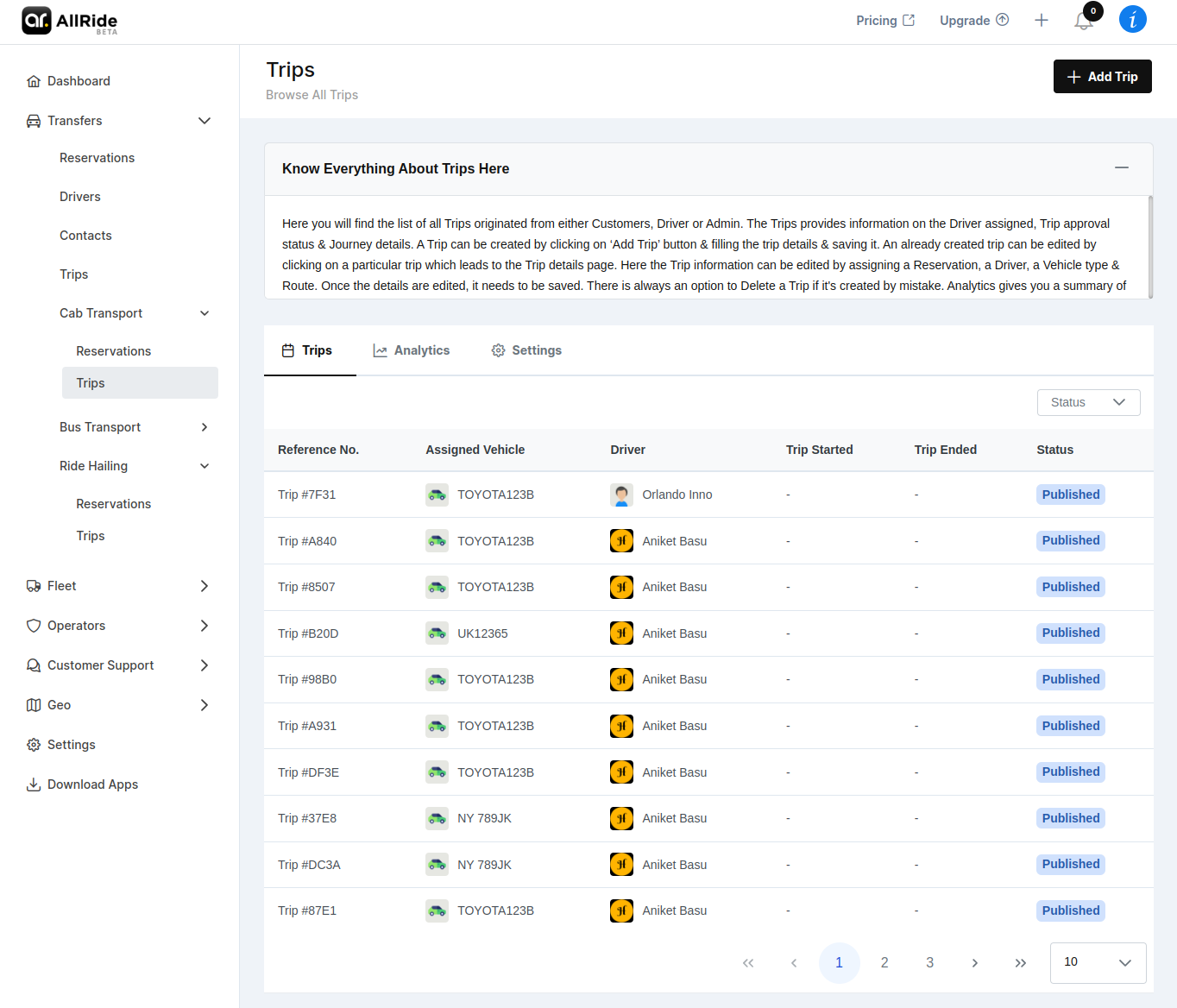Expand the Fleet sidebar menu
Image resolution: width=1177 pixels, height=1008 pixels.
point(205,586)
